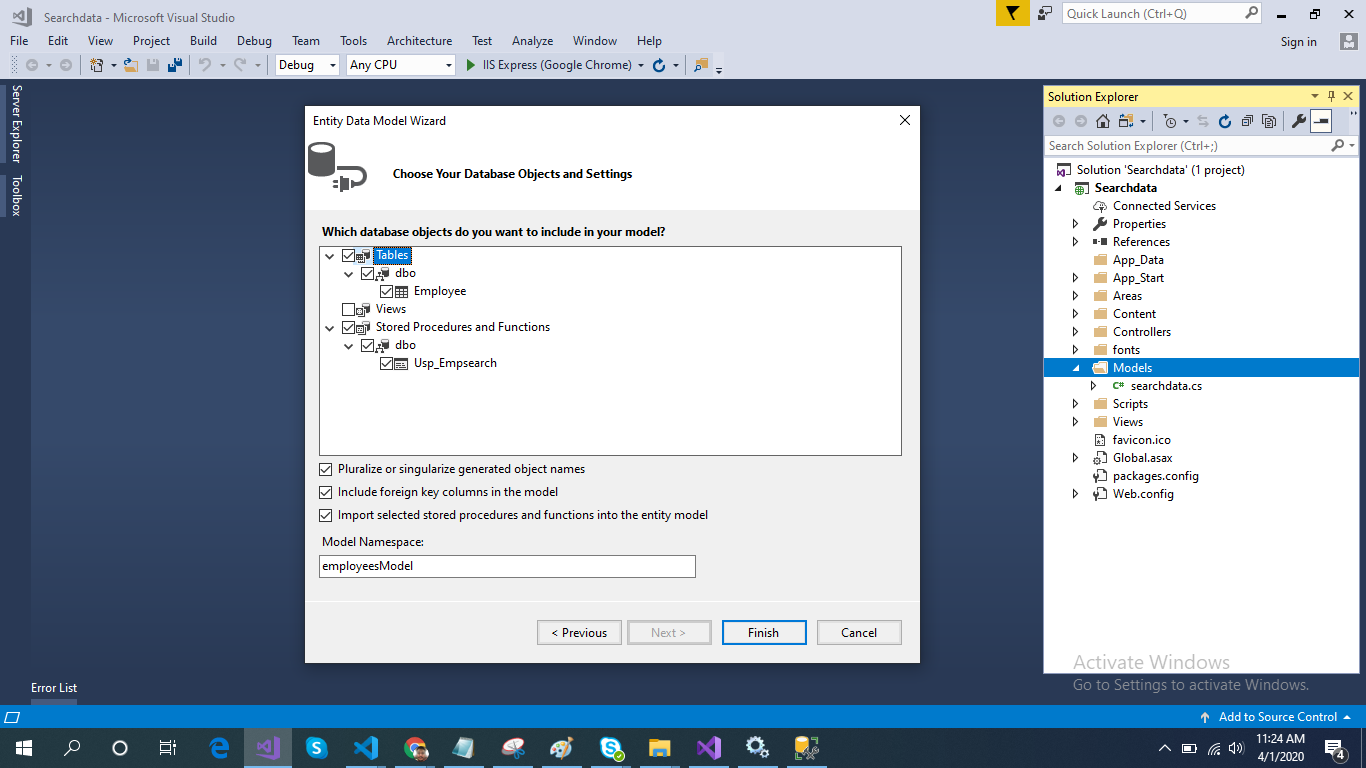Viewport: 1366px width, 768px height.
Task: Click Show All Files icon
Action: click(1269, 121)
